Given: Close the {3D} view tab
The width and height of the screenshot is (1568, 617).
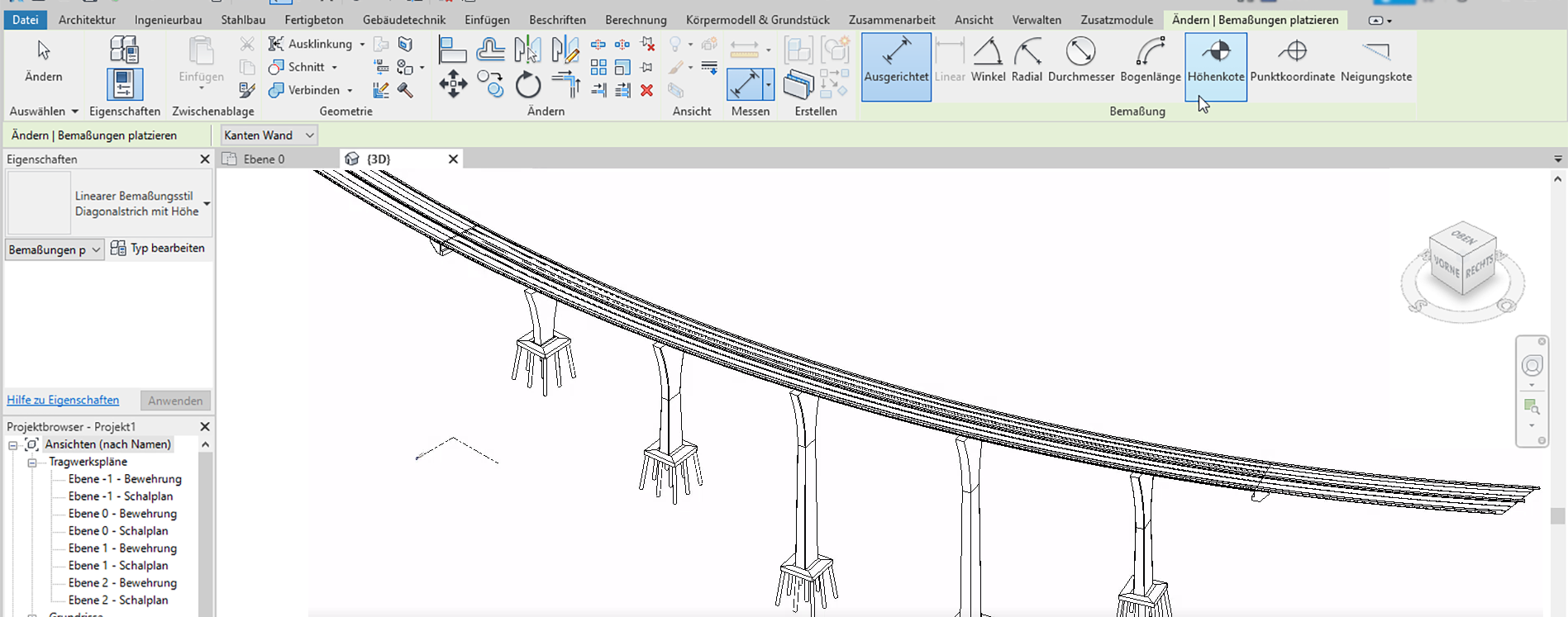Looking at the screenshot, I should 453,159.
